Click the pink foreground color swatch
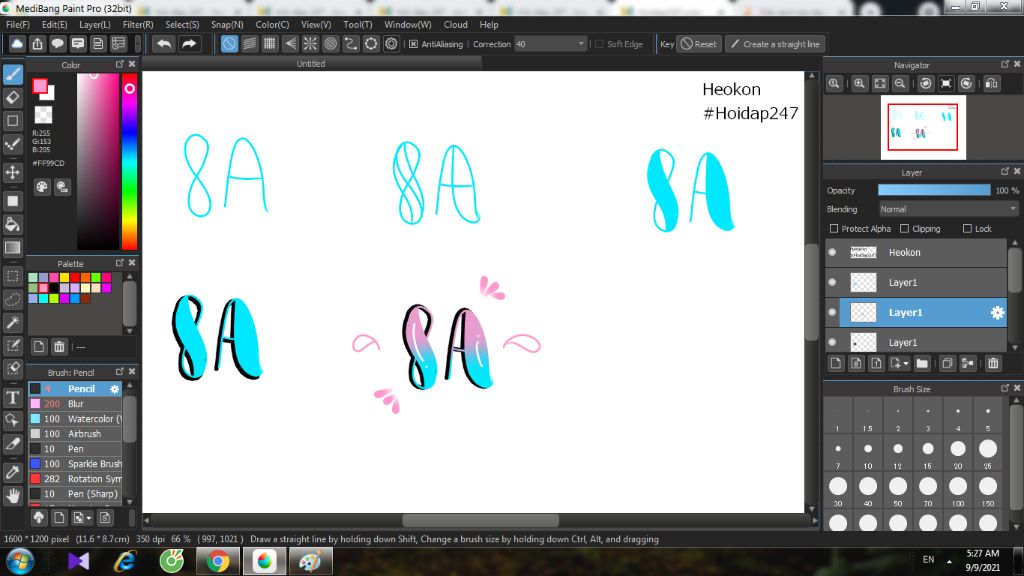 [40, 86]
